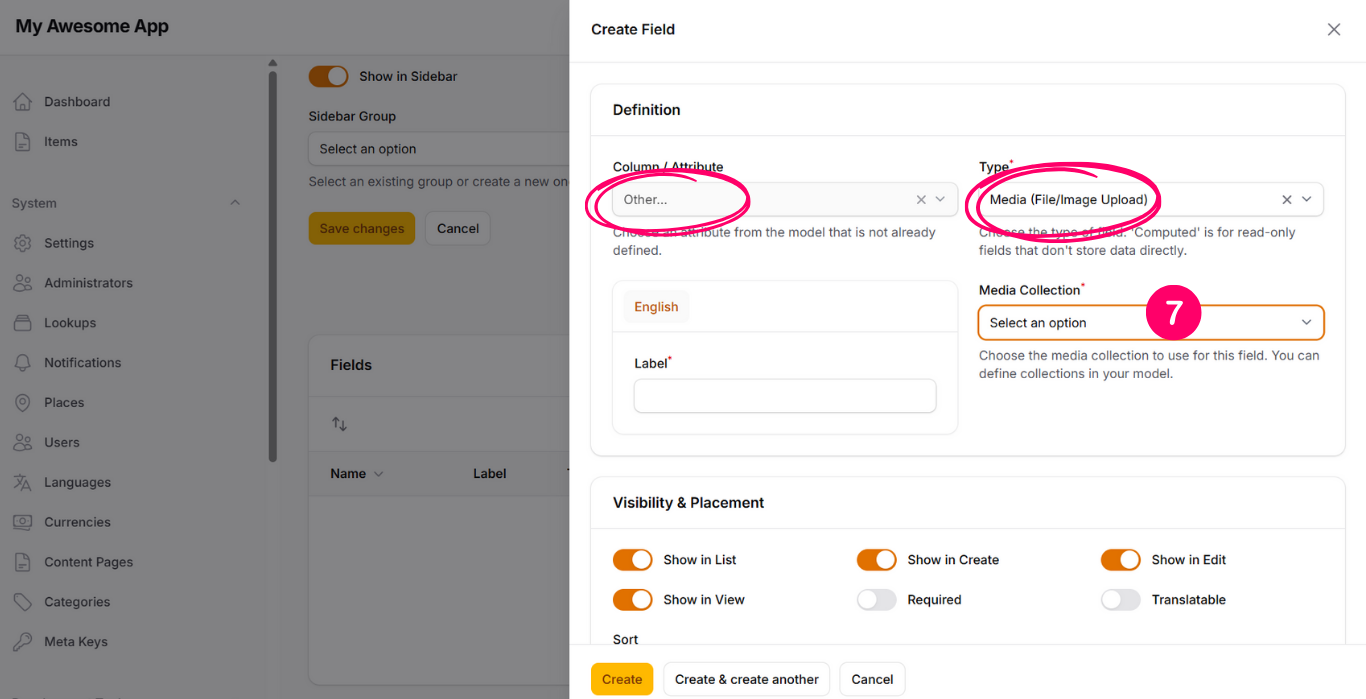Enable the Required toggle
The height and width of the screenshot is (699, 1366).
pyautogui.click(x=876, y=600)
